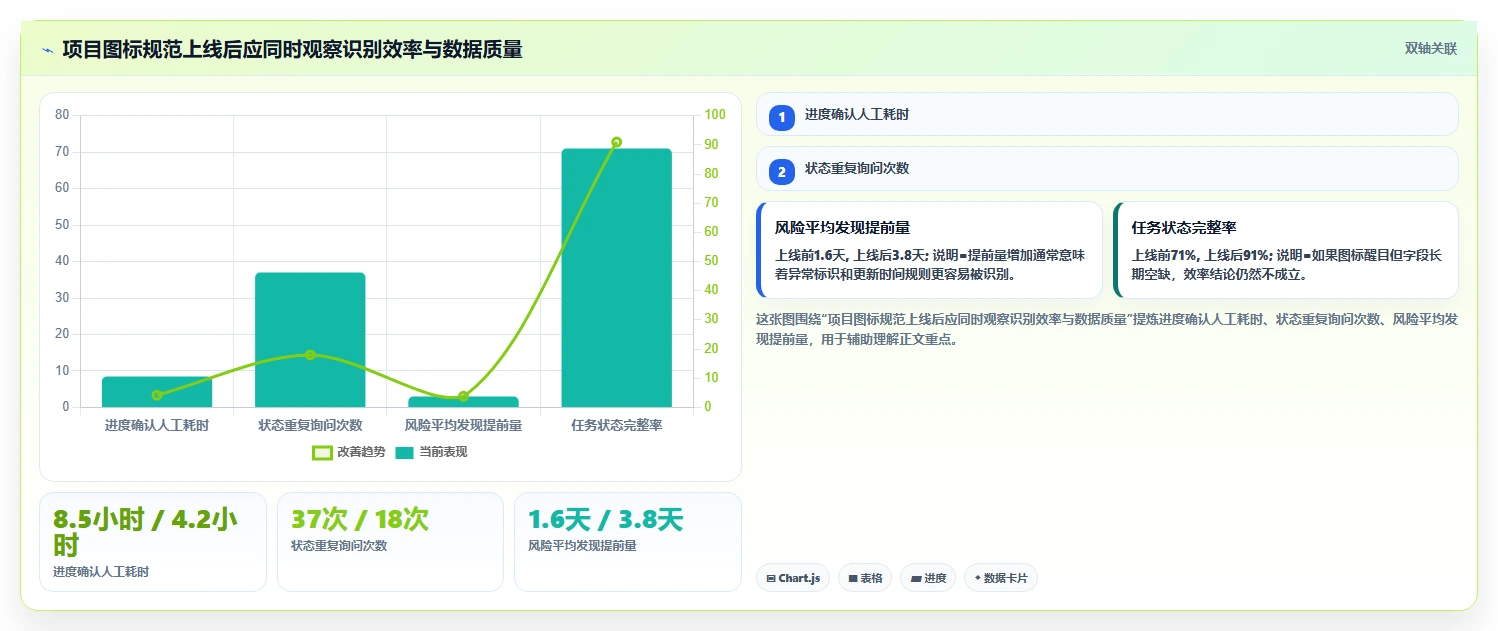Click the right axis value 100
The width and height of the screenshot is (1498, 631).
tap(715, 115)
